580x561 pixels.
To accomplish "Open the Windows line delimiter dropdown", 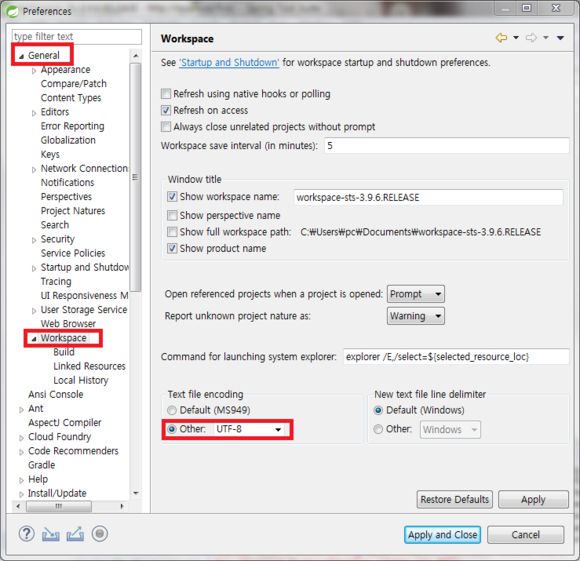I will (x=450, y=429).
